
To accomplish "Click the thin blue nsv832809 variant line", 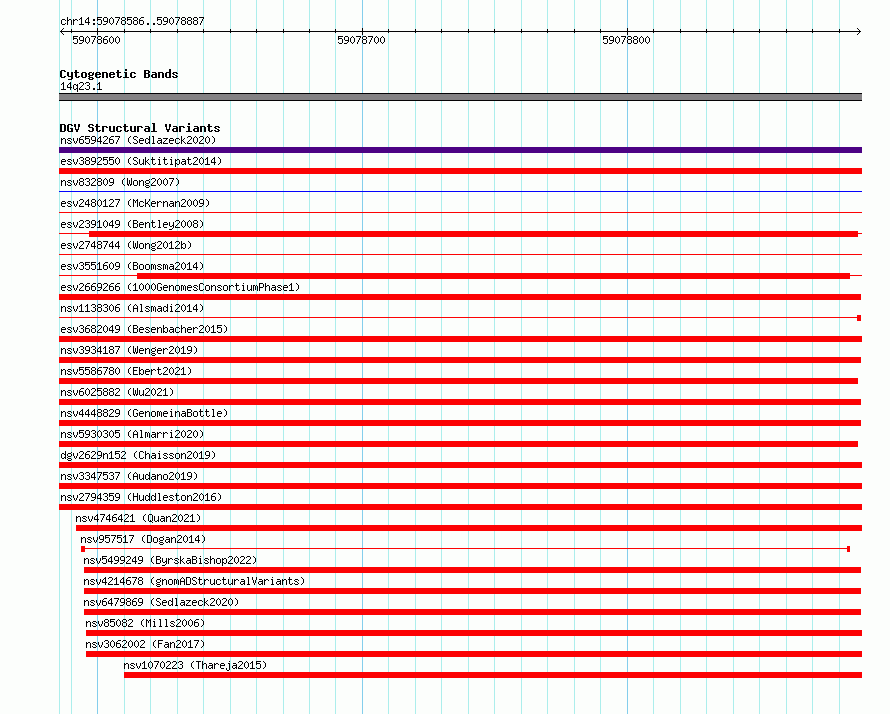I will coord(460,192).
